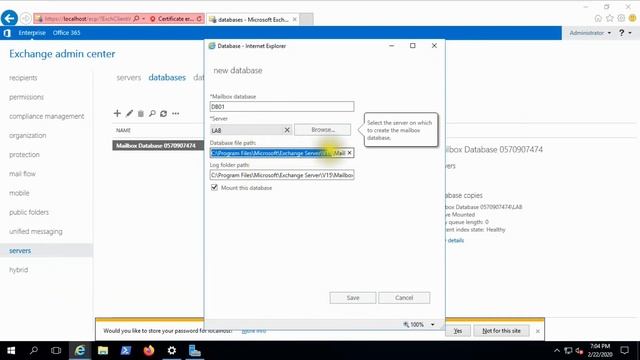Click Browse to choose a server

[x=322, y=130]
